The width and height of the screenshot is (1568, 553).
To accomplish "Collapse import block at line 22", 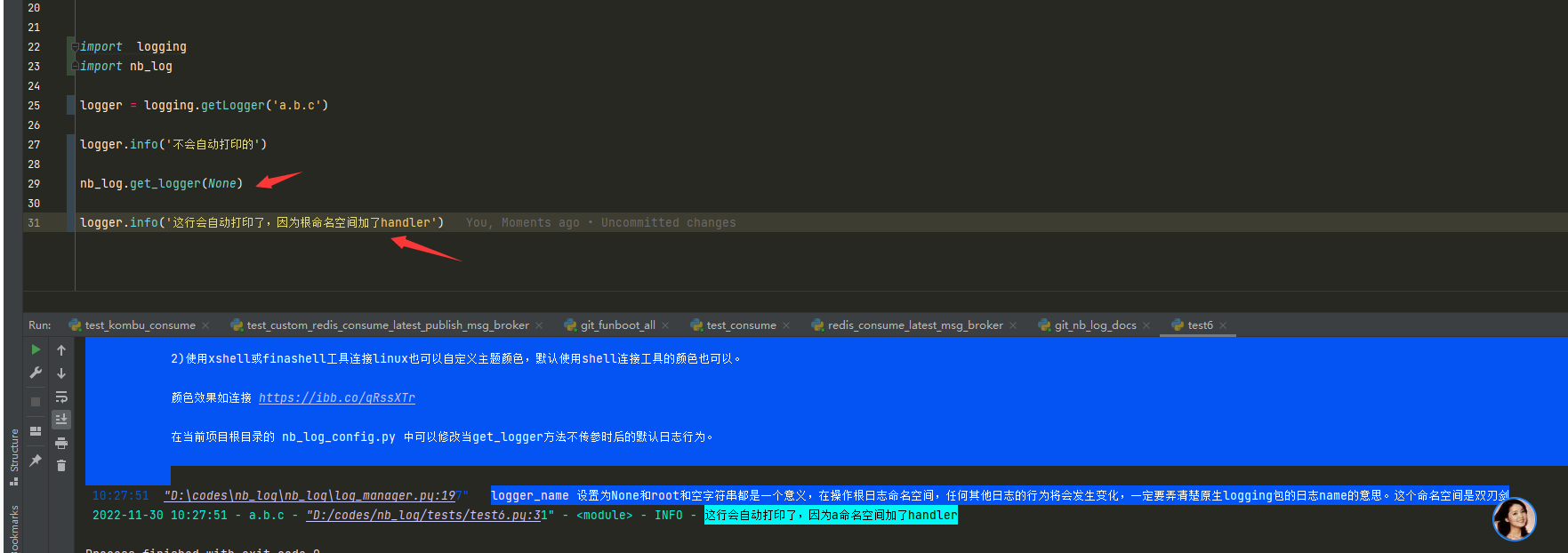I will click(x=76, y=46).
